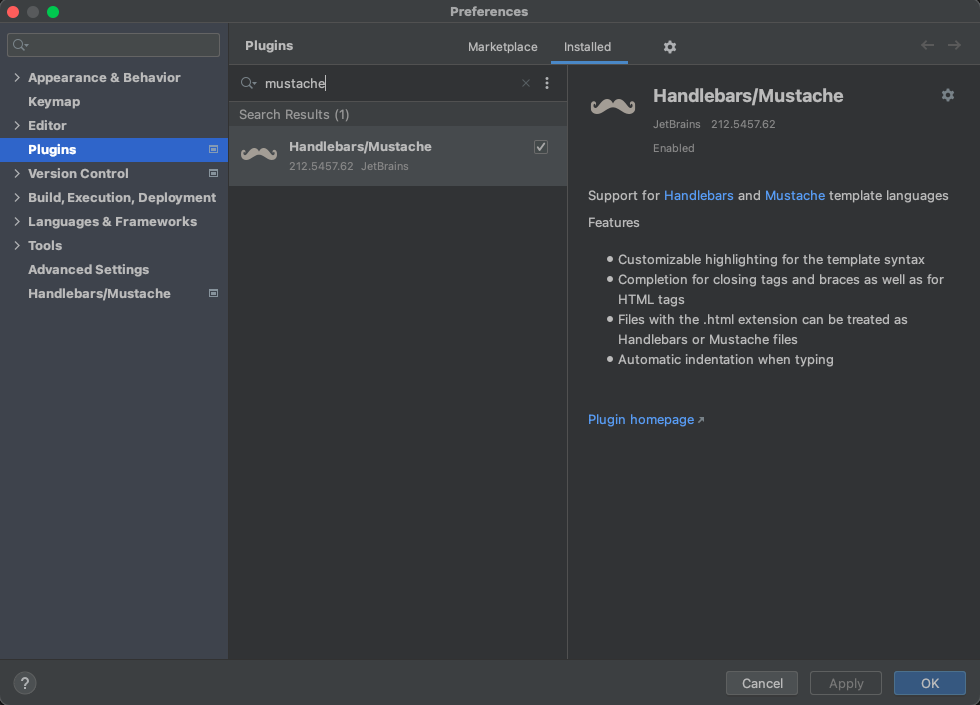This screenshot has height=705, width=980.
Task: Expand Languages & Frameworks section
Action: pyautogui.click(x=17, y=221)
